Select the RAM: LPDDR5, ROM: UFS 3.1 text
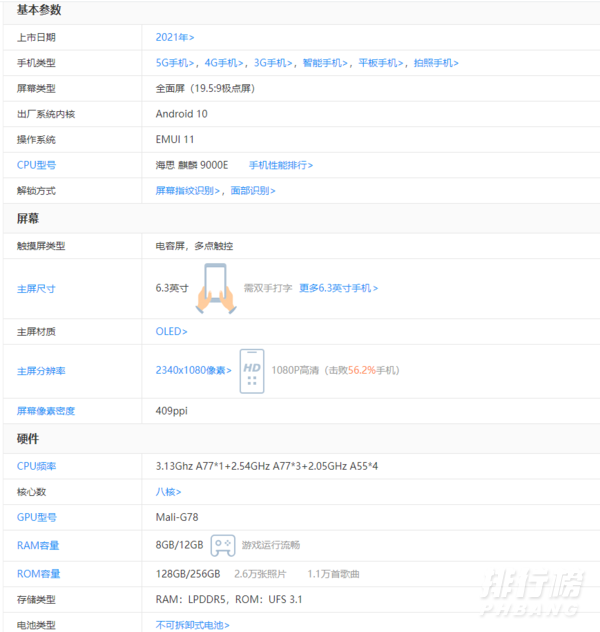 (x=229, y=600)
